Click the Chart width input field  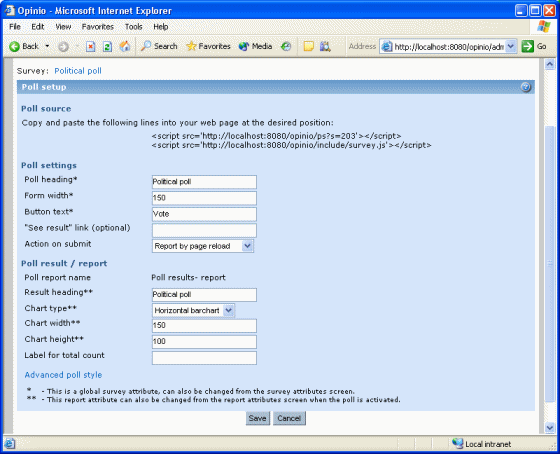coord(204,325)
